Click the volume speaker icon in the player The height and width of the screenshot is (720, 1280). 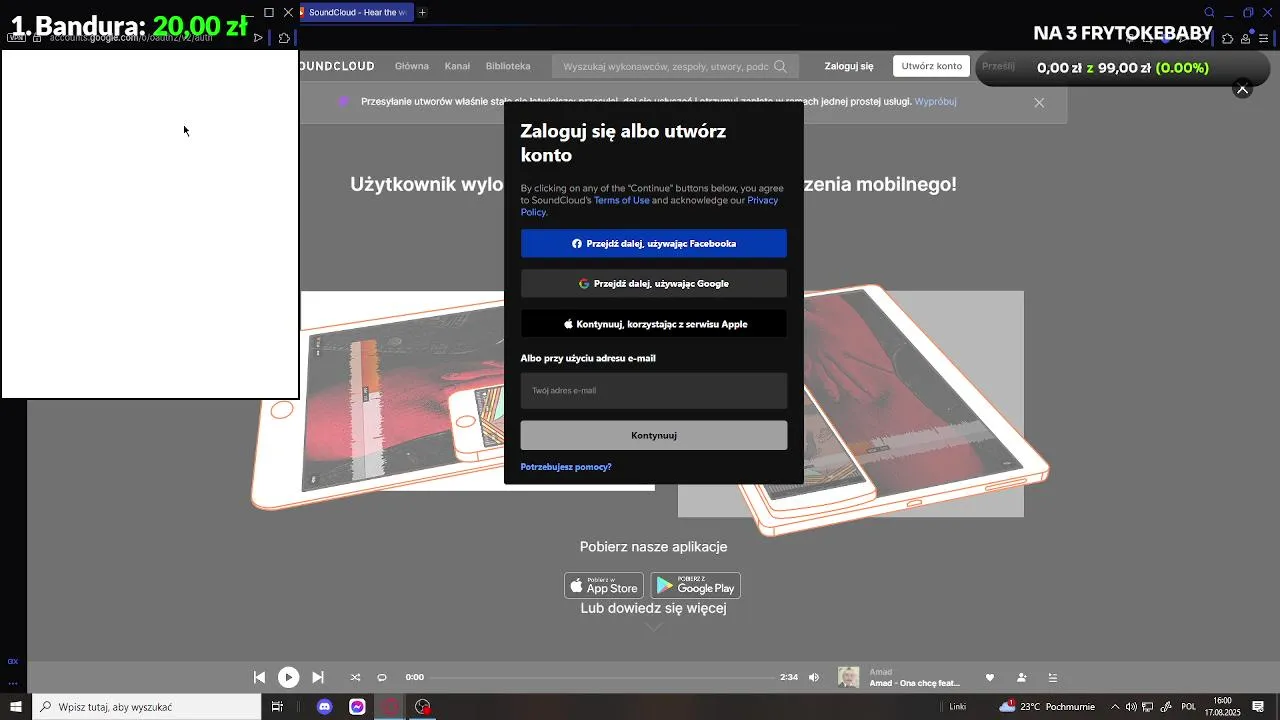click(814, 677)
